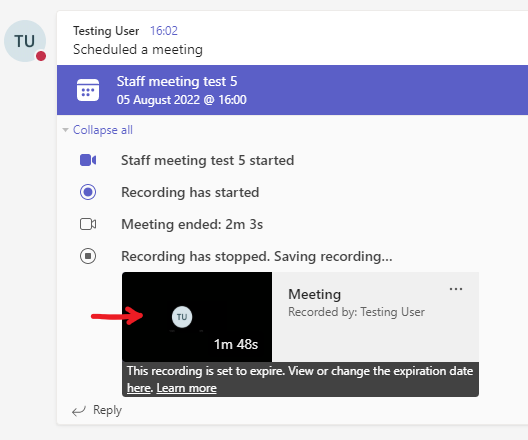This screenshot has width=528, height=440.
Task: Click the calendar icon in the meeting banner
Action: 88,90
